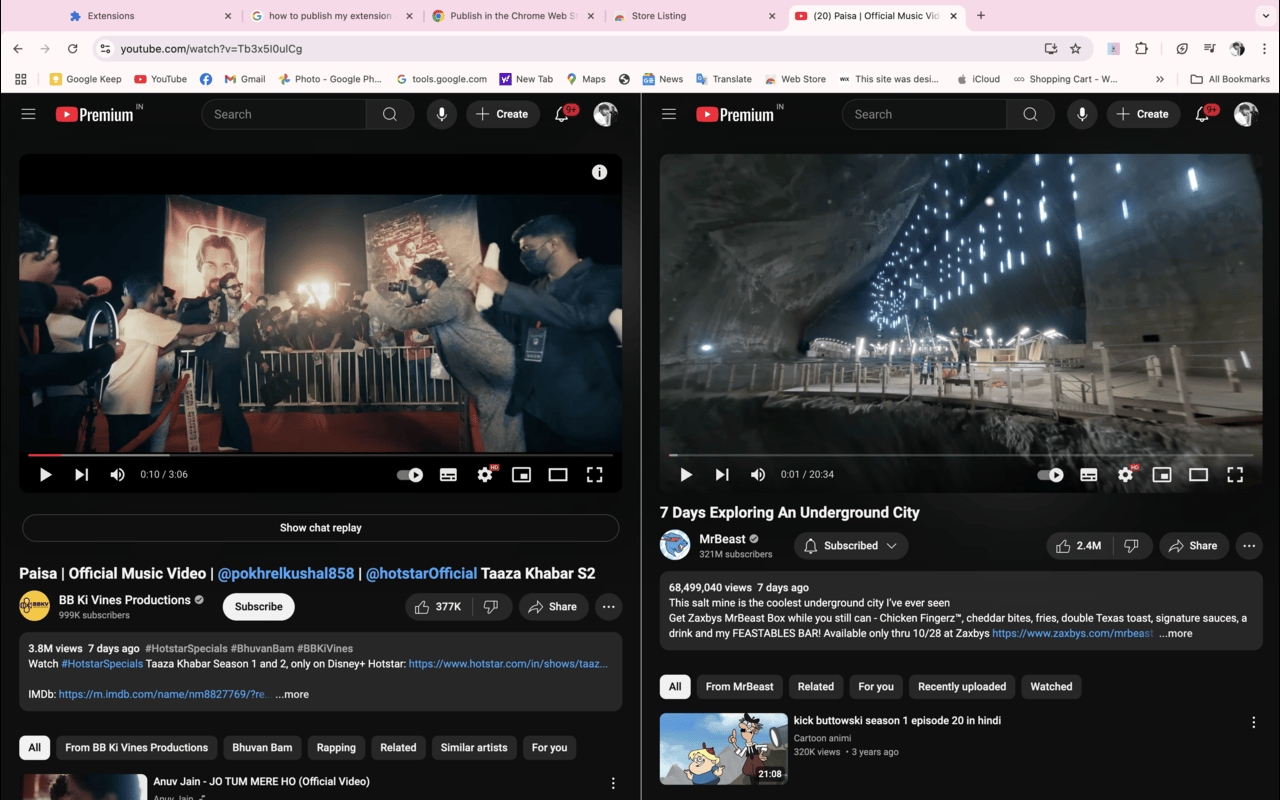Switch Paisa video to theater mode
Screen dimensions: 1280x800
click(558, 475)
